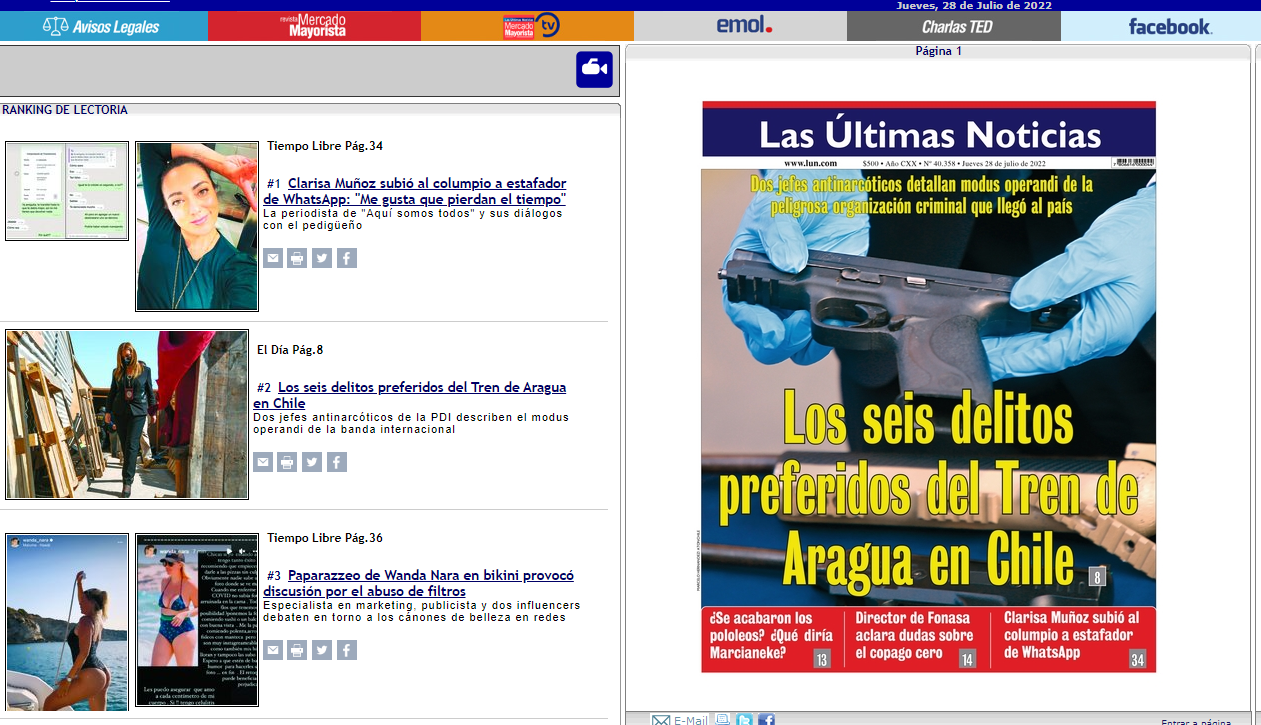Open Wanda Nara boat photo thumbnail
The image size is (1261, 725).
tap(67, 622)
